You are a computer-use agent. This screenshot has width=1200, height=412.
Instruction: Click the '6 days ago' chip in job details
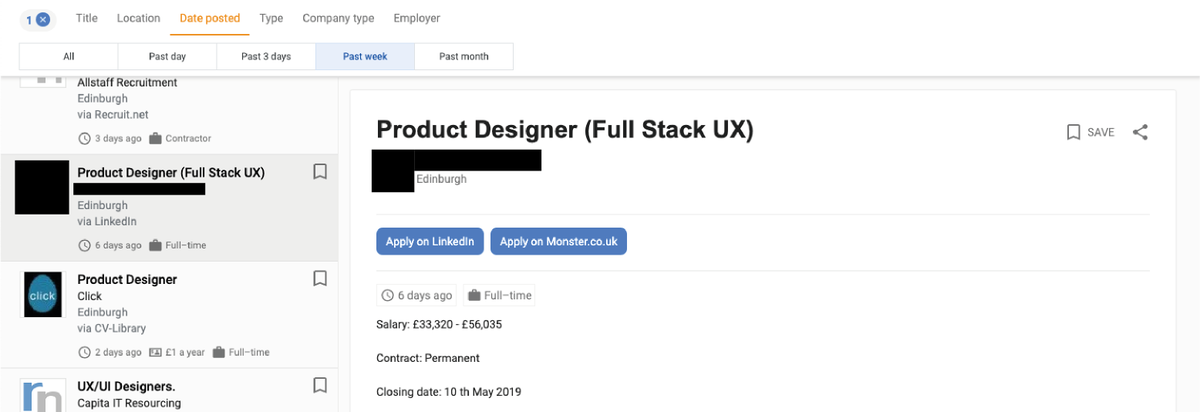coord(416,295)
